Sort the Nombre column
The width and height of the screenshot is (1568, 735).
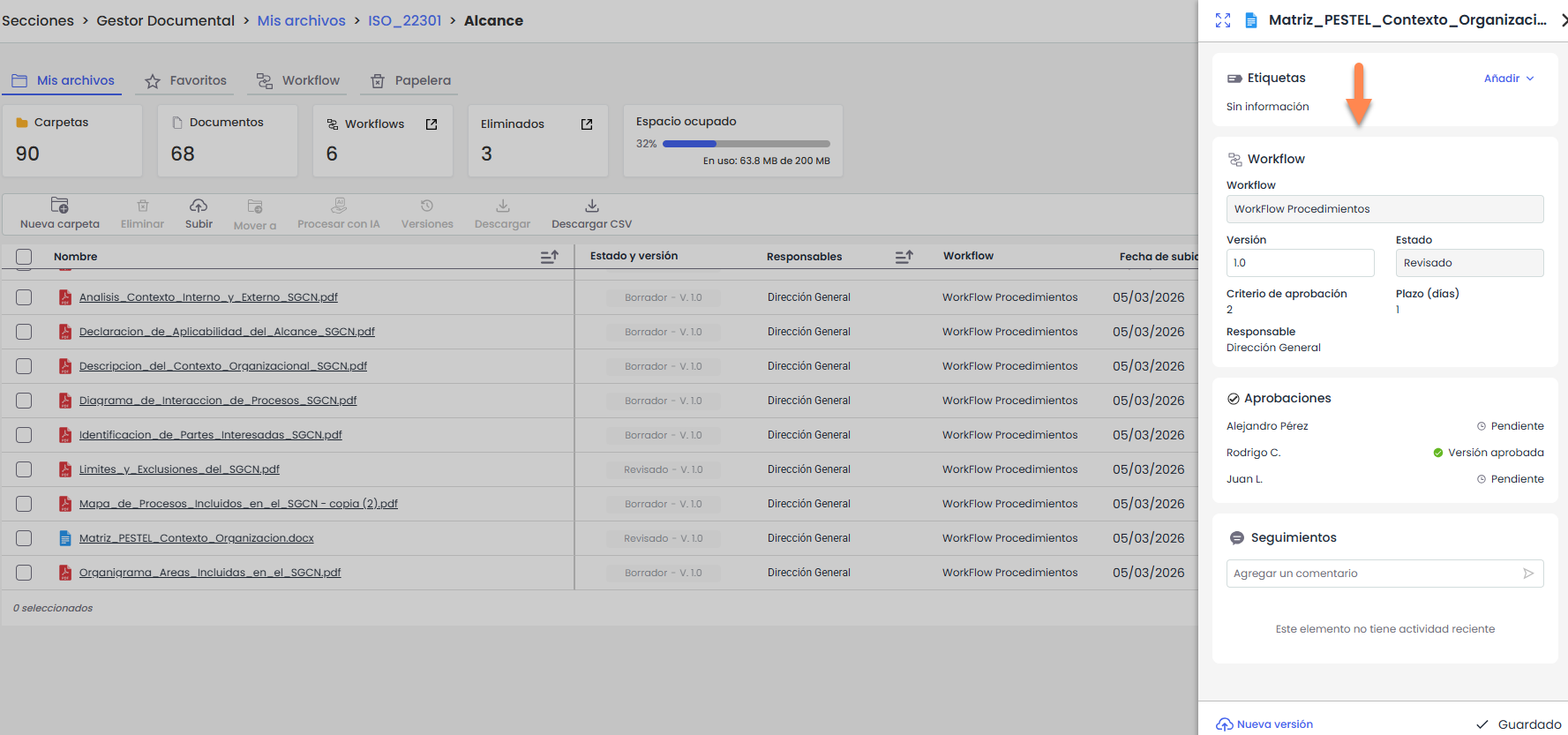tap(549, 257)
